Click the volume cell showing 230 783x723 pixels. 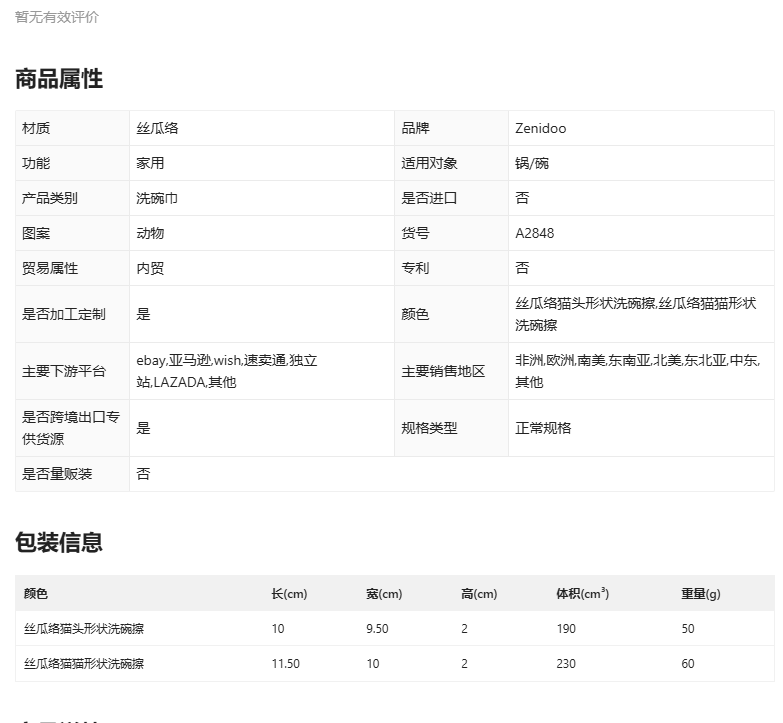[567, 664]
